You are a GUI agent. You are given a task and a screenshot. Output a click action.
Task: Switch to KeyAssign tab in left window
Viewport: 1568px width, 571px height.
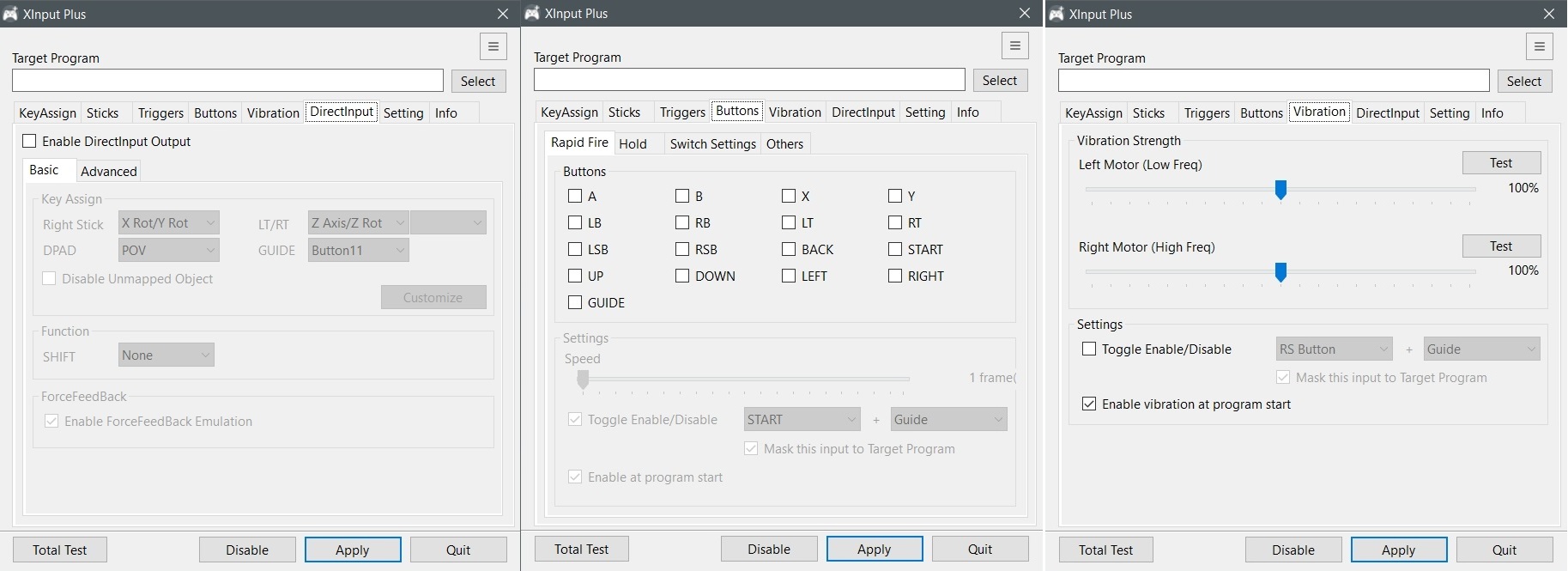point(48,112)
